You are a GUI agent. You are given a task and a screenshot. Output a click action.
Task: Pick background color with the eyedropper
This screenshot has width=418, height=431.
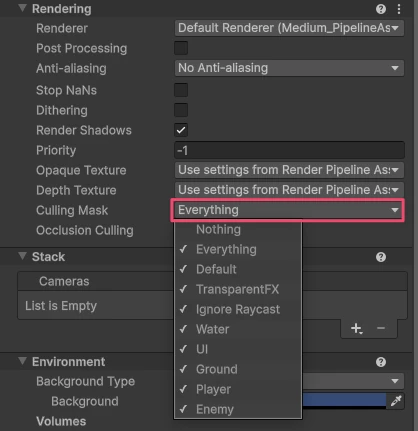[396, 401]
